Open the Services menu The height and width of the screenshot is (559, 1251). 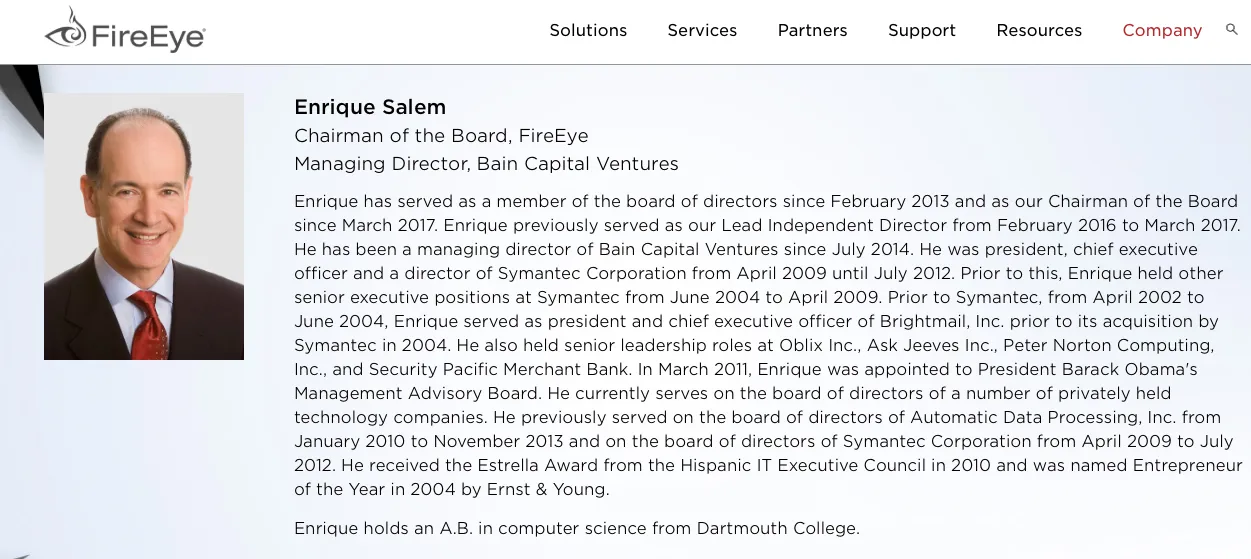click(x=702, y=30)
